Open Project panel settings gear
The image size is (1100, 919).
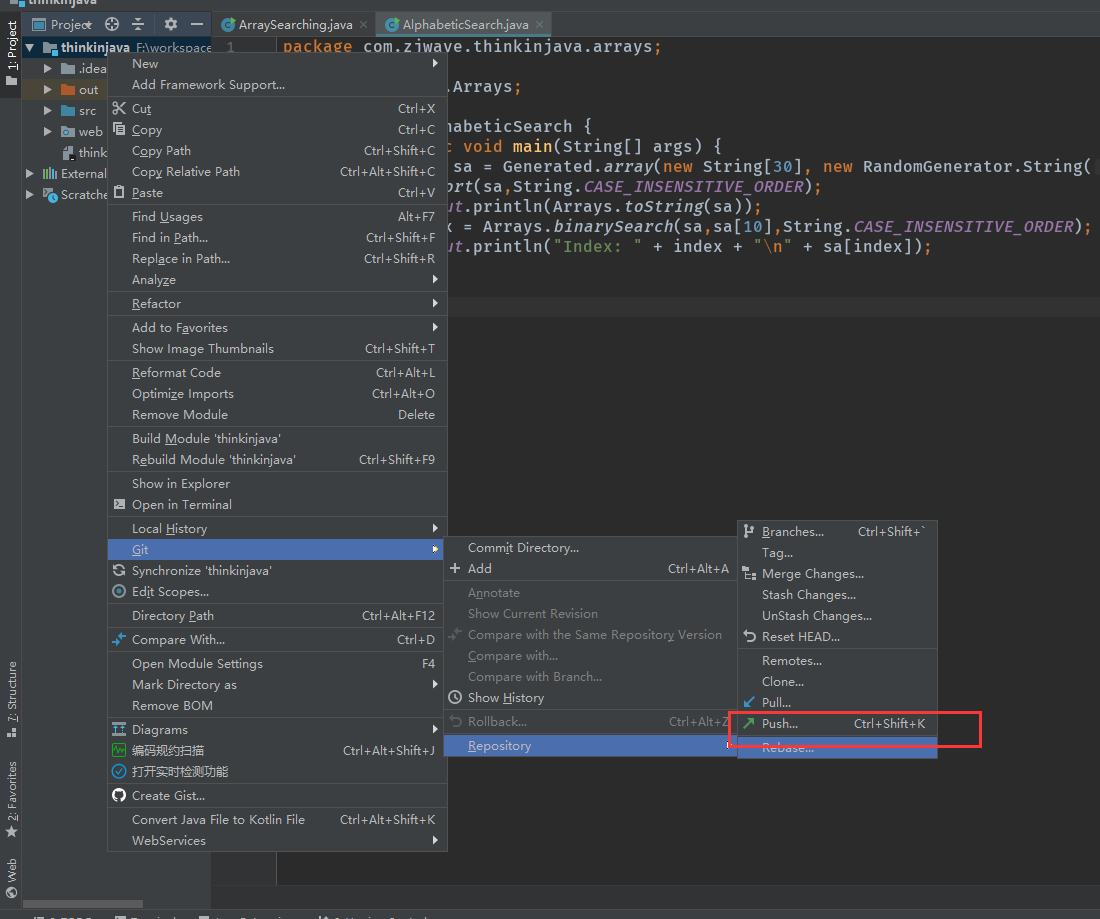[x=171, y=24]
